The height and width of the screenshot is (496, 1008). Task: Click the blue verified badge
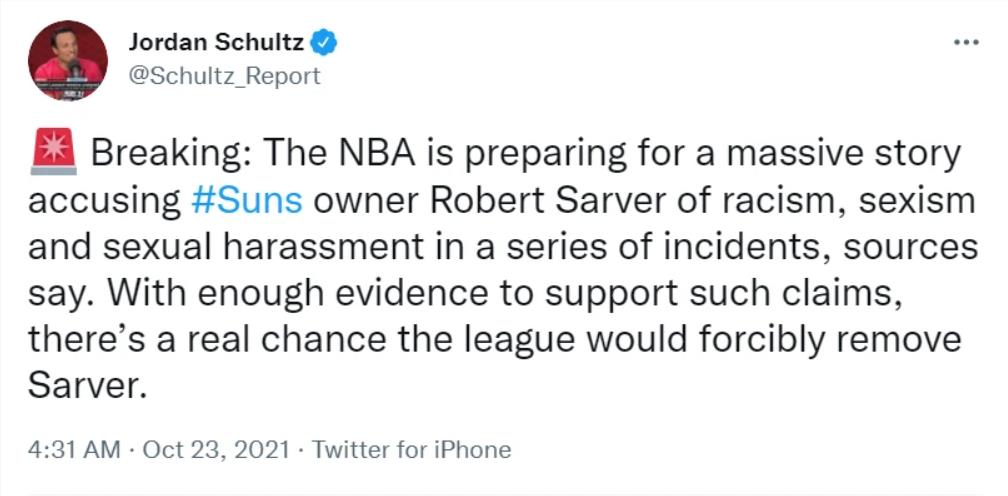tap(325, 43)
